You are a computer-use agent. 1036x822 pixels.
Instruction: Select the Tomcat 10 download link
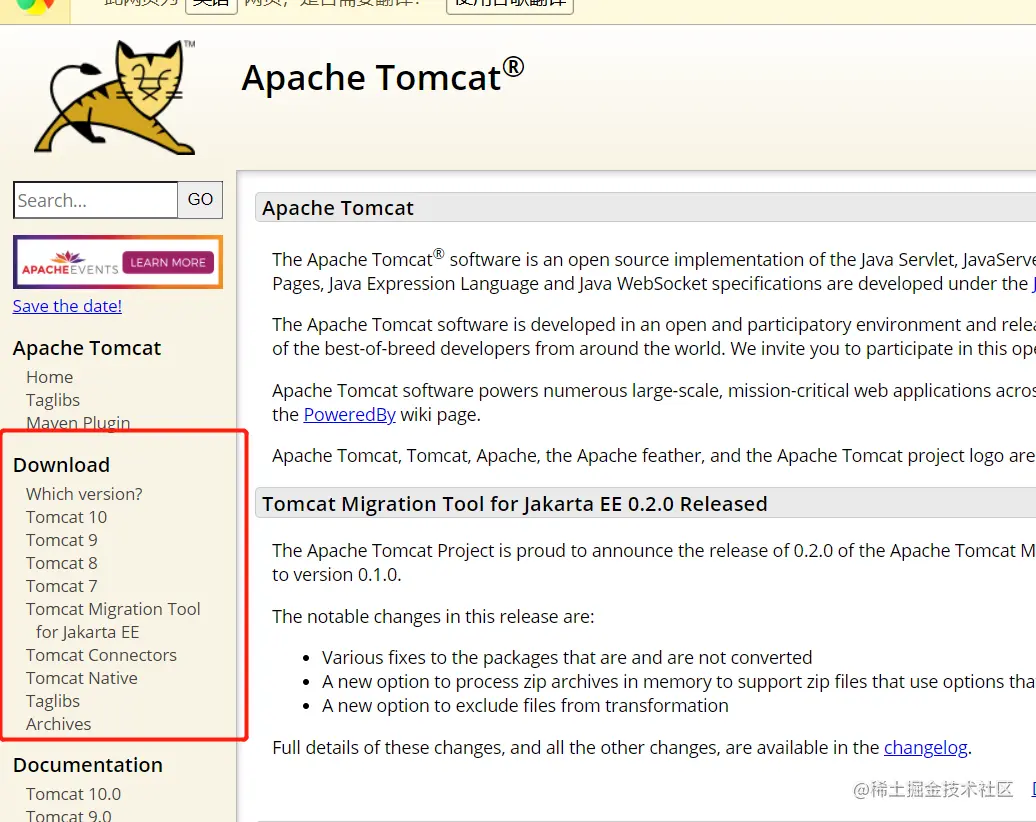[x=66, y=517]
